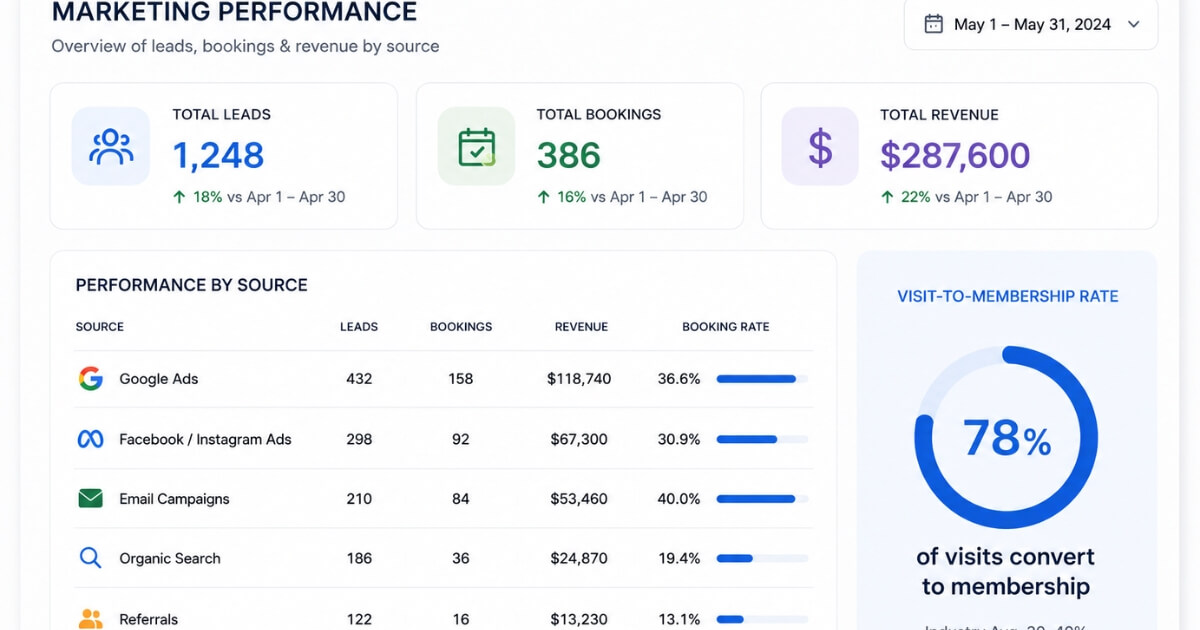Click the calendar icon in the date picker

pos(933,24)
